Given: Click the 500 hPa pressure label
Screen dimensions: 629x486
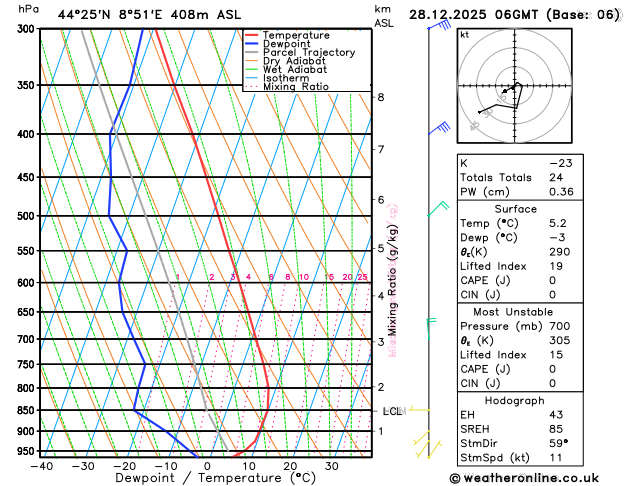Looking at the screenshot, I should [28, 216].
